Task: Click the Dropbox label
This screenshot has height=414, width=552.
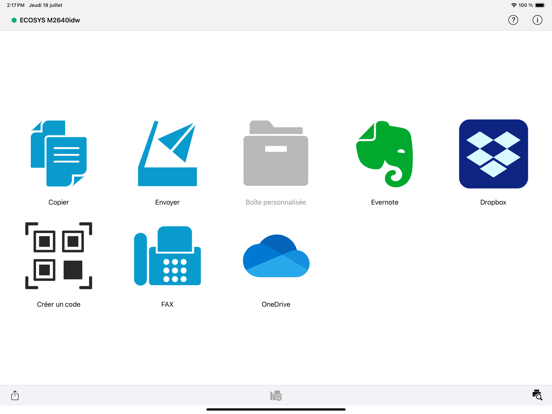Action: [x=493, y=202]
